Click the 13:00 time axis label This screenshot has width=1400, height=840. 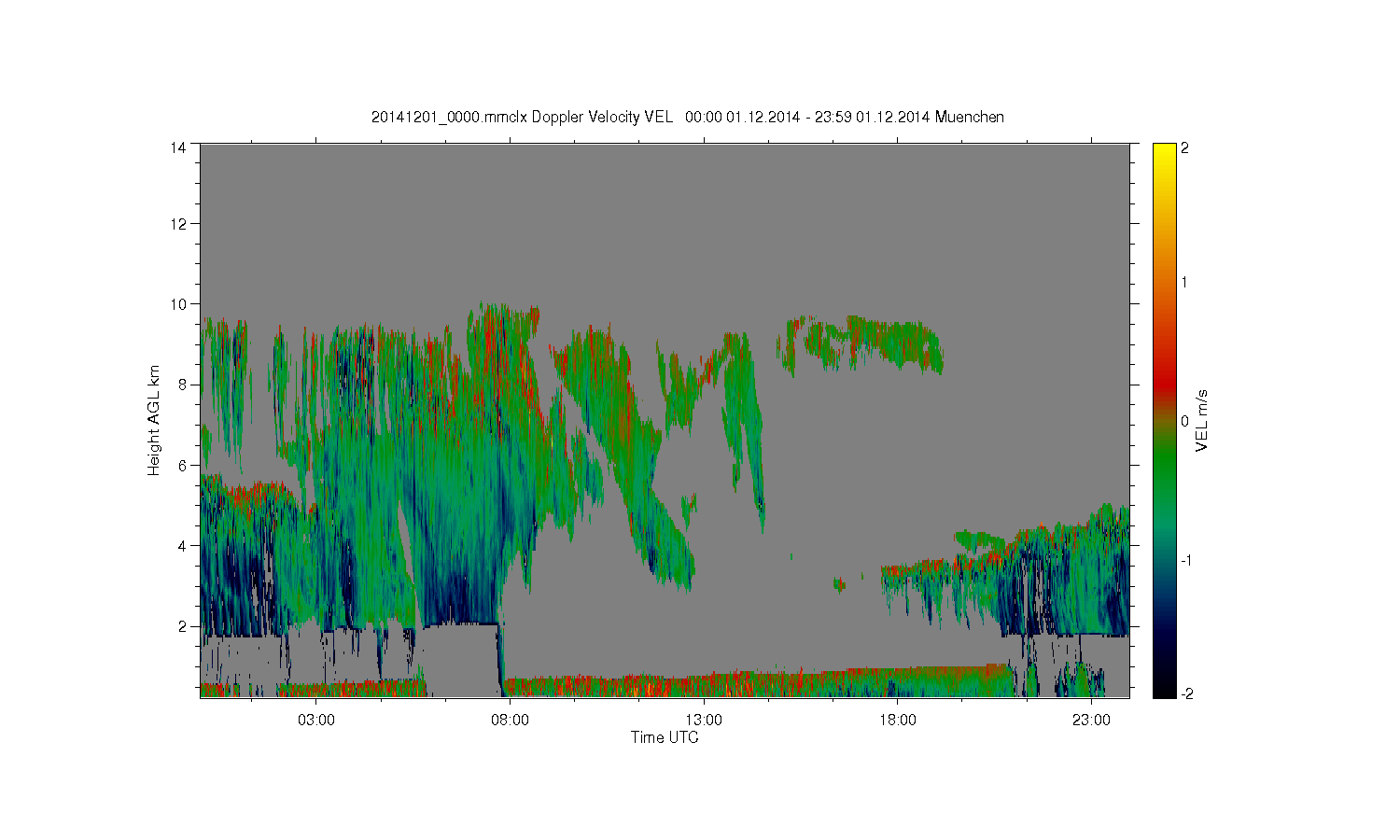point(704,721)
